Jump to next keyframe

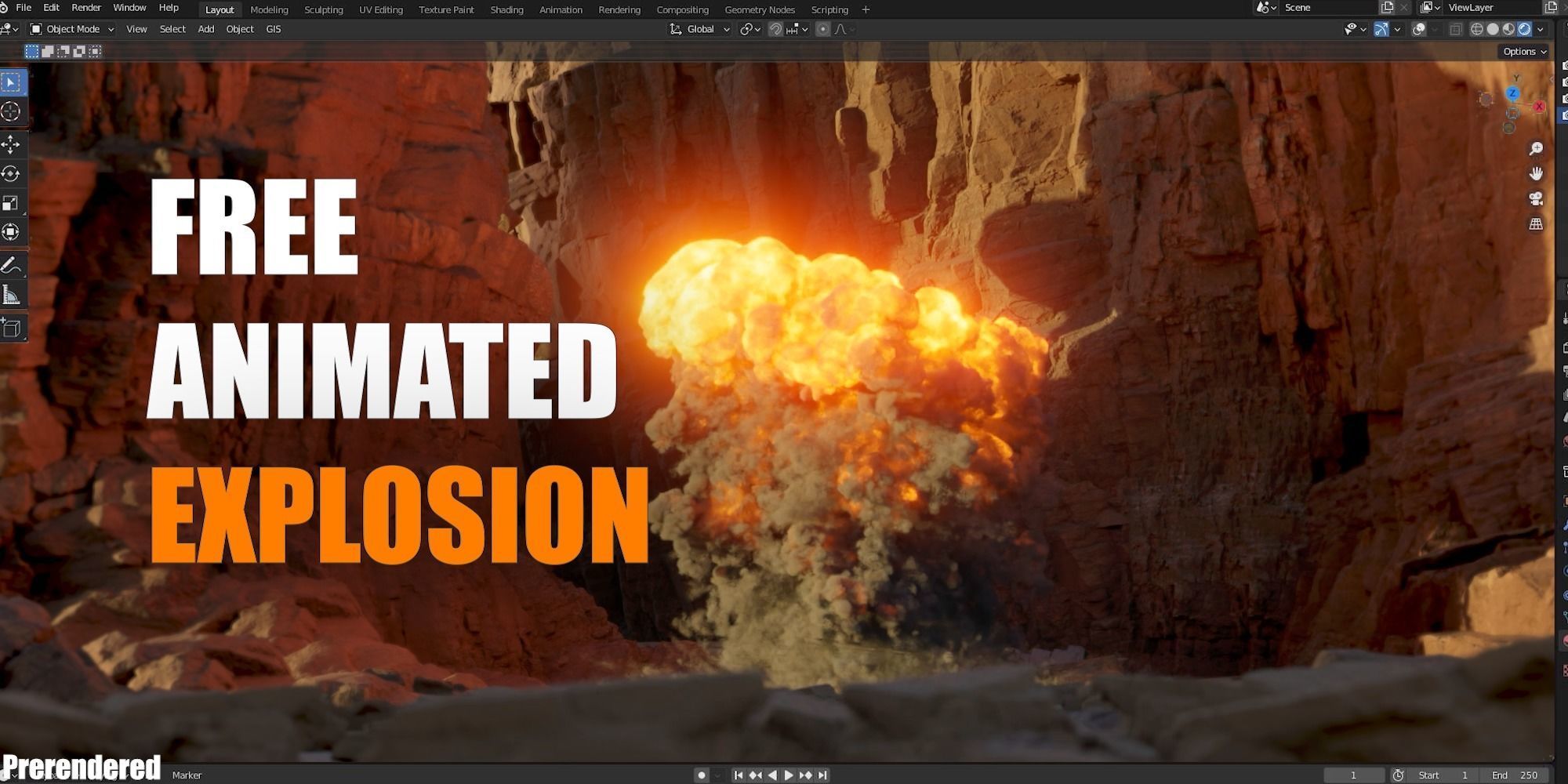coord(806,775)
